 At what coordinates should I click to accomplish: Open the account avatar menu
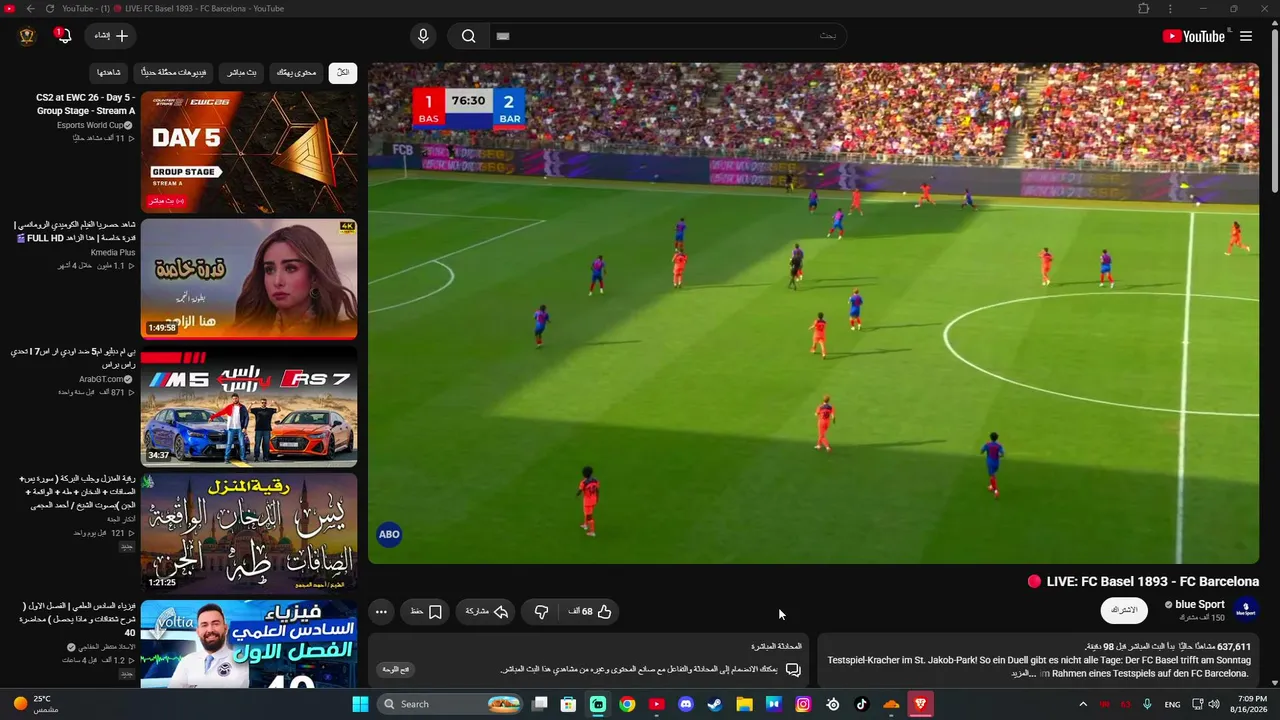(x=27, y=36)
